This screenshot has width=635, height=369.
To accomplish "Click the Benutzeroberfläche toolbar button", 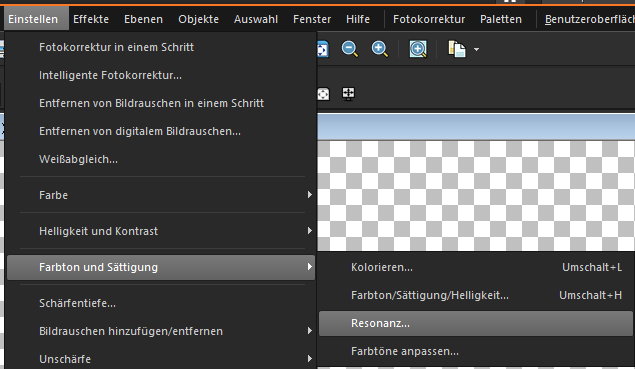I will click(x=590, y=19).
